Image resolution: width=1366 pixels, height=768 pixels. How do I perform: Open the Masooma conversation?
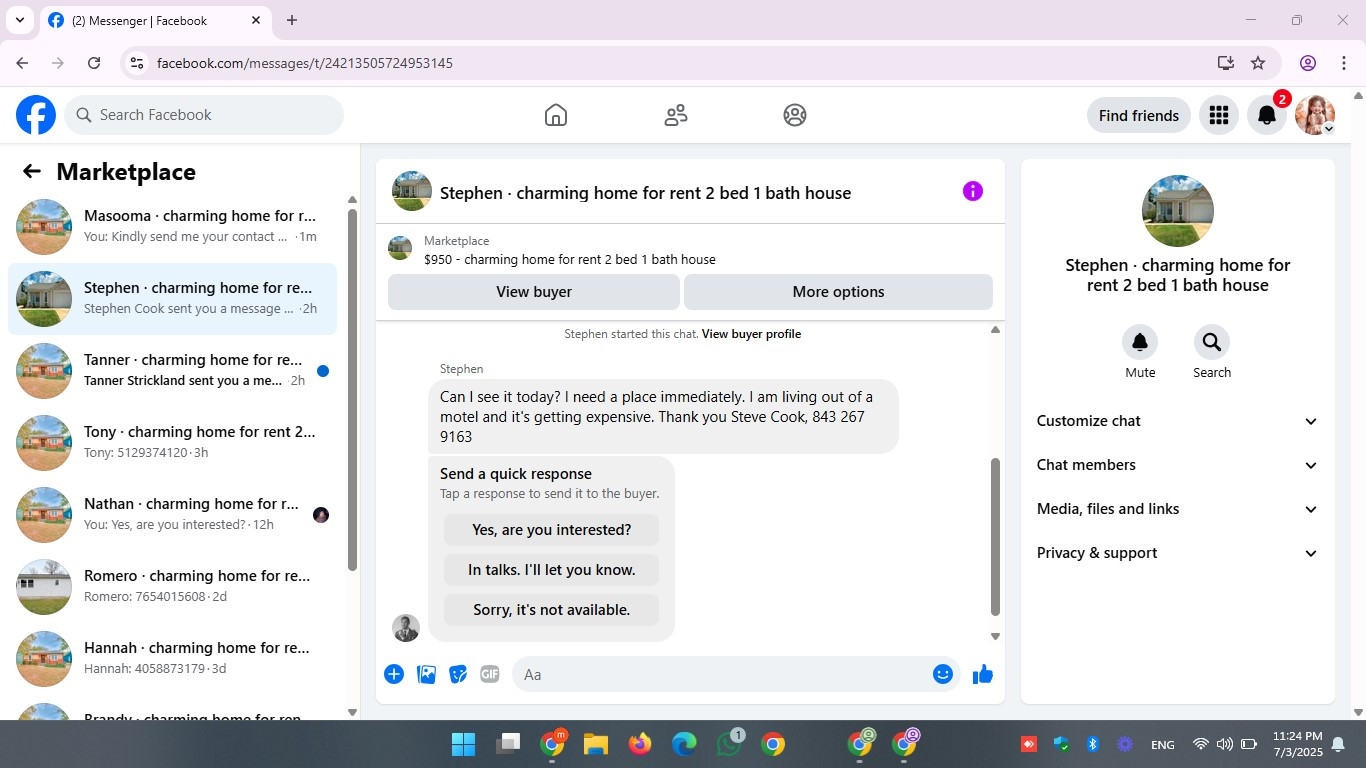pos(172,227)
